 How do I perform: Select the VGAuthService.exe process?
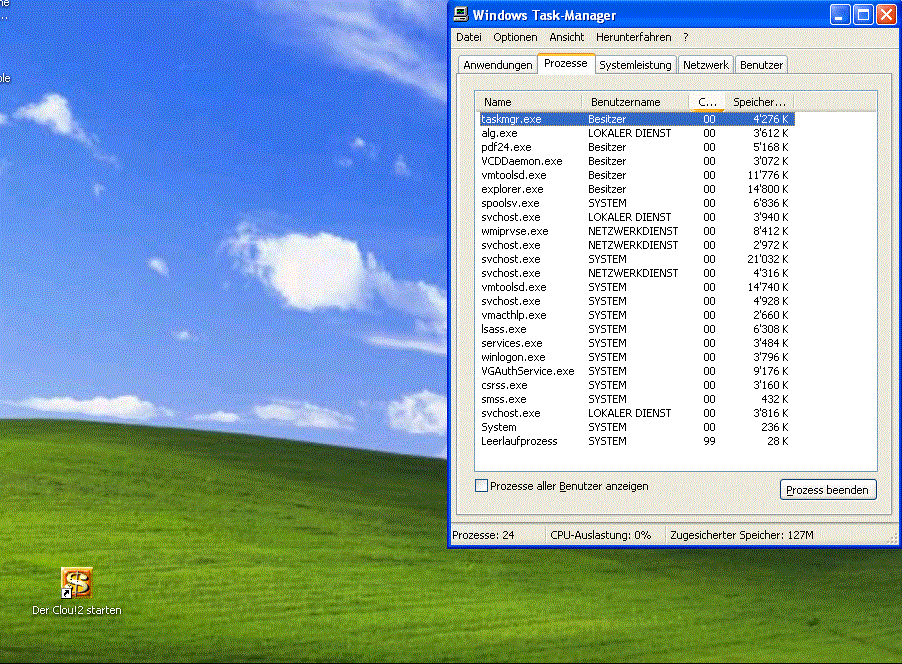pos(637,371)
